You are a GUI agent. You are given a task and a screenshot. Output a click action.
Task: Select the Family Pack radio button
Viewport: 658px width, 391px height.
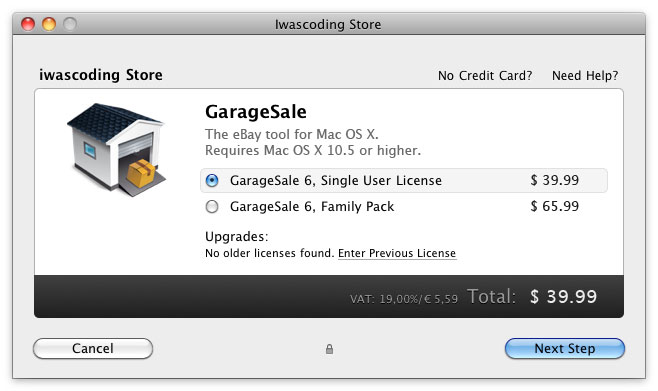[212, 206]
